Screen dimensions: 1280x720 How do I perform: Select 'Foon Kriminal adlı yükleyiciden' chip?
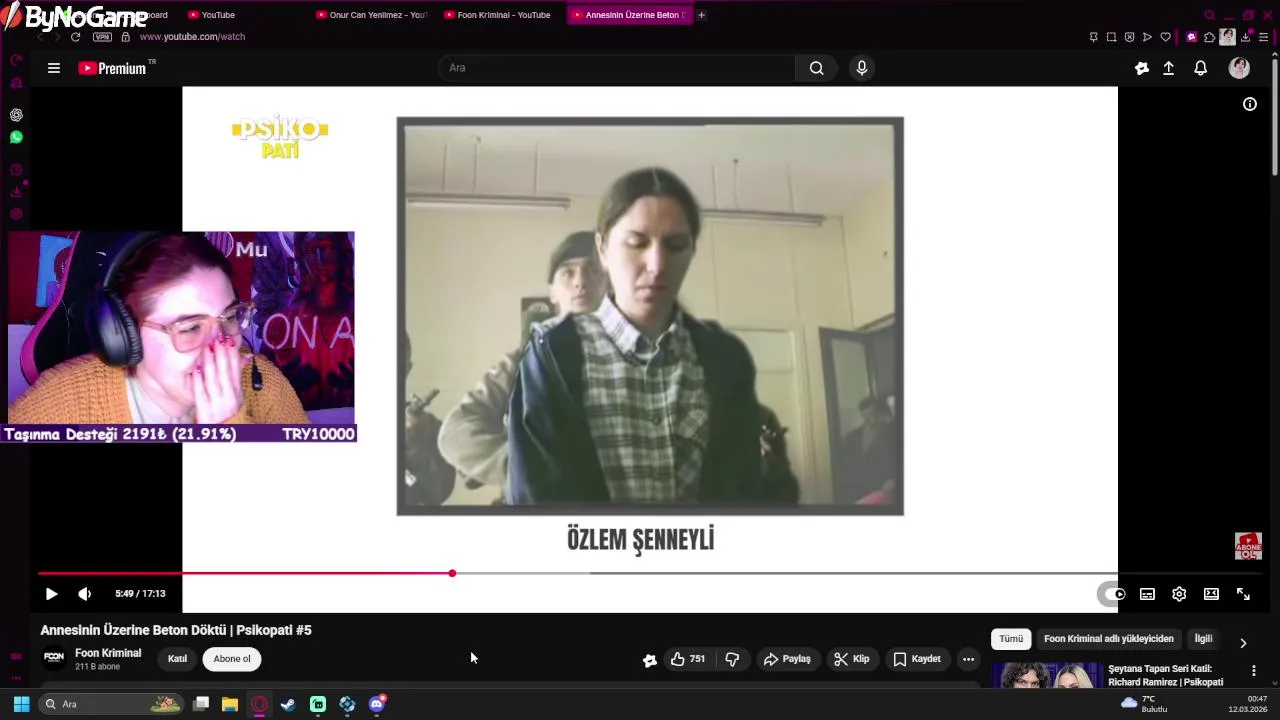tap(1109, 639)
